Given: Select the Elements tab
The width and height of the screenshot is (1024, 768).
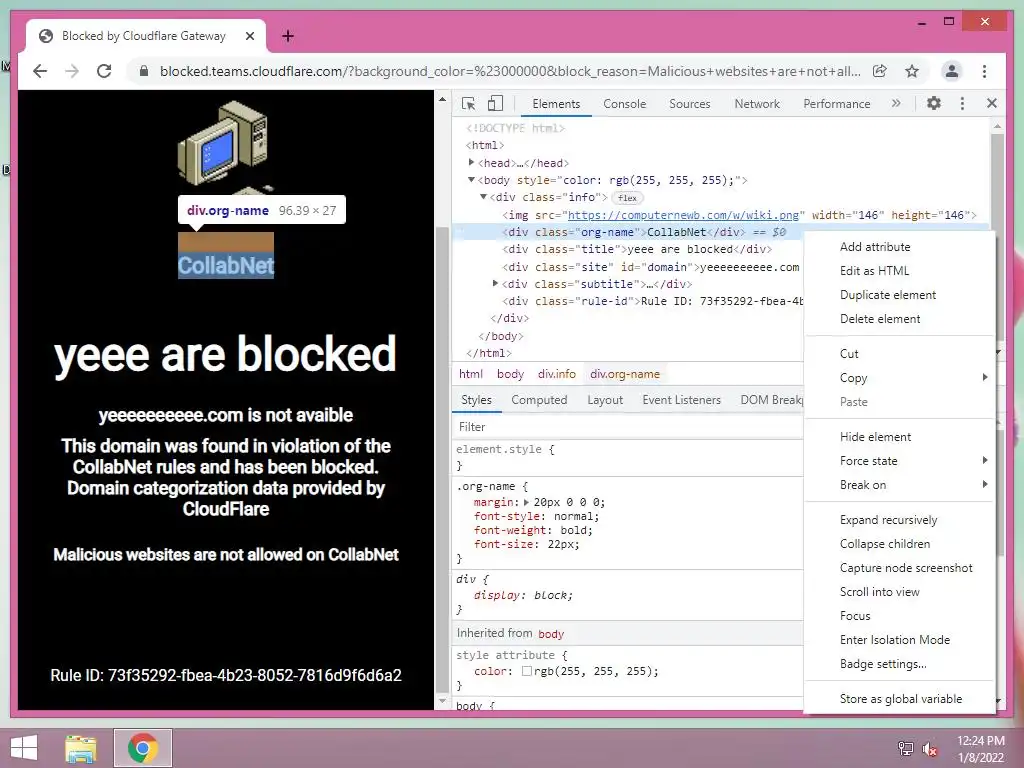Looking at the screenshot, I should coord(556,104).
